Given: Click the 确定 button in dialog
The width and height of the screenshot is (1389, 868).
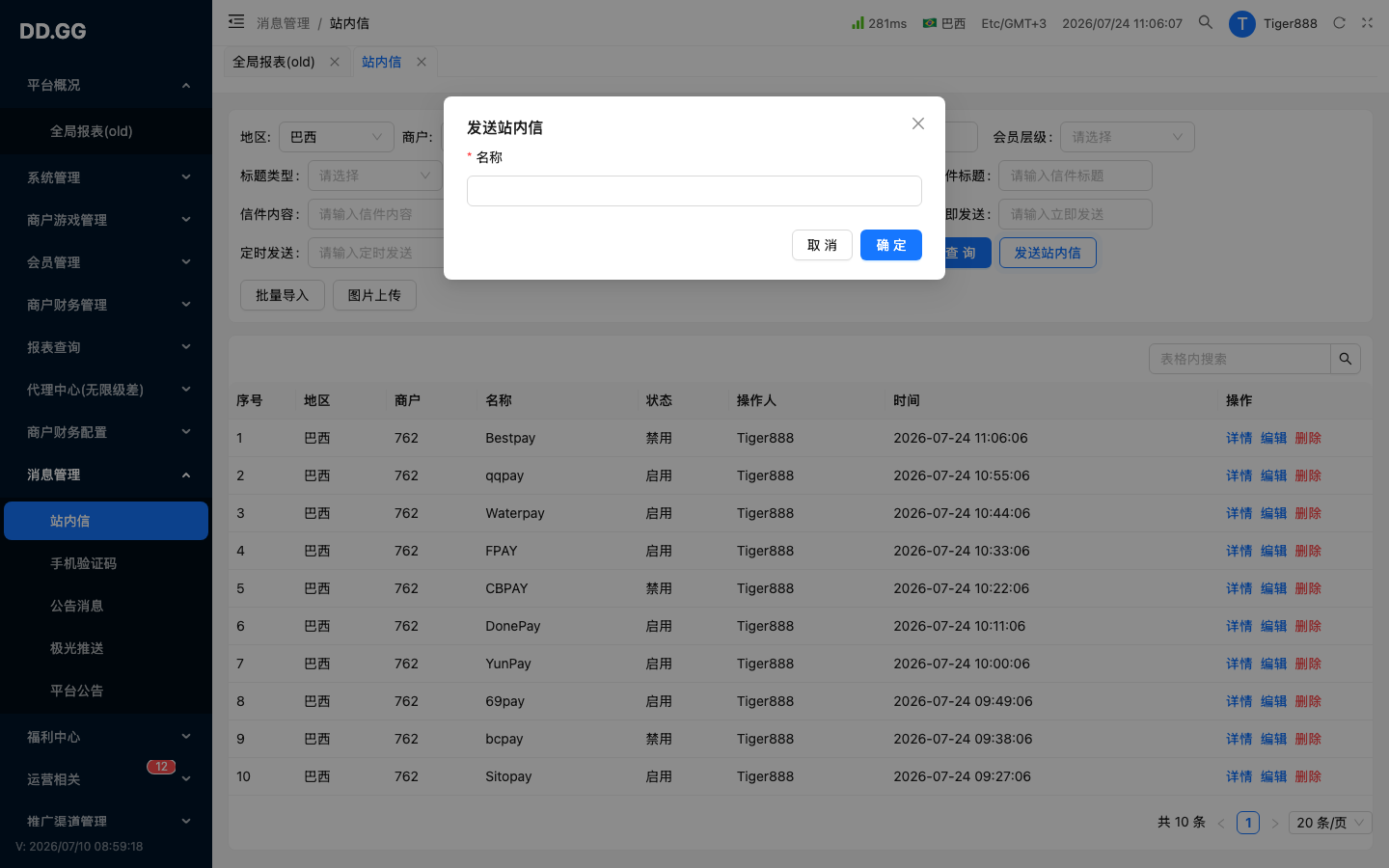Looking at the screenshot, I should pyautogui.click(x=891, y=245).
